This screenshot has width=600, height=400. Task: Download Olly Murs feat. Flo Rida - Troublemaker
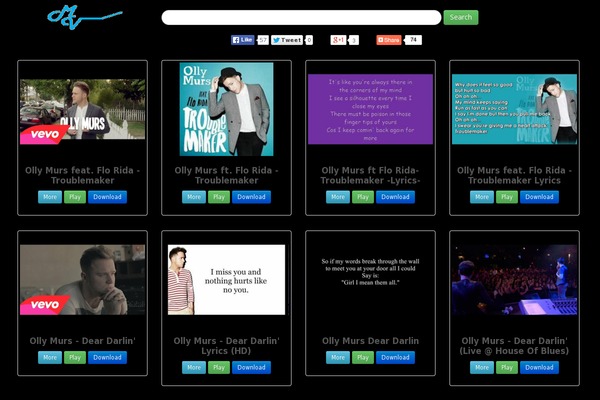pos(108,197)
